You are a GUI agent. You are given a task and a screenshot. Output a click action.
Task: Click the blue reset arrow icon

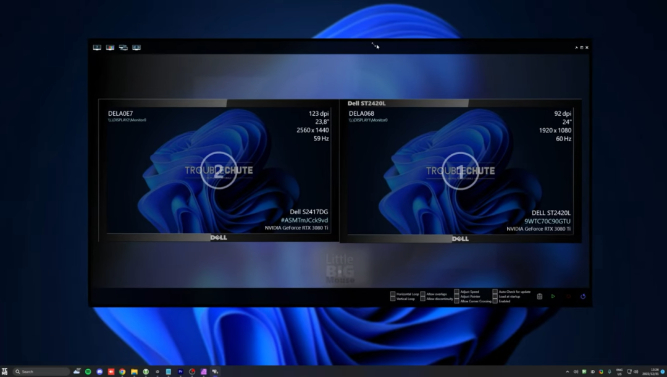583,296
